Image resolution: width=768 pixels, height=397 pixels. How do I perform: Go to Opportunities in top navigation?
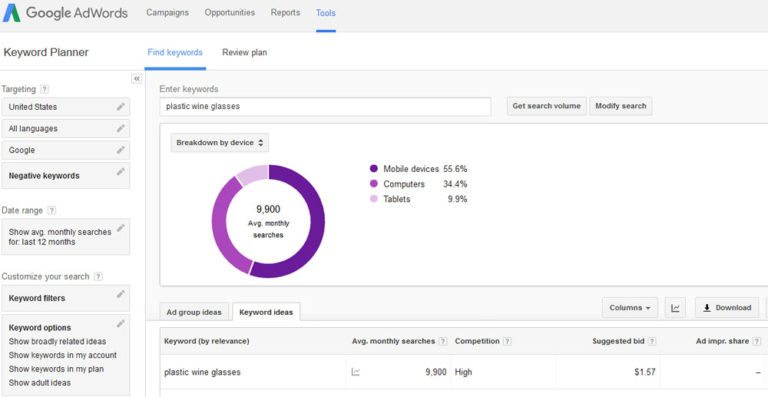230,13
